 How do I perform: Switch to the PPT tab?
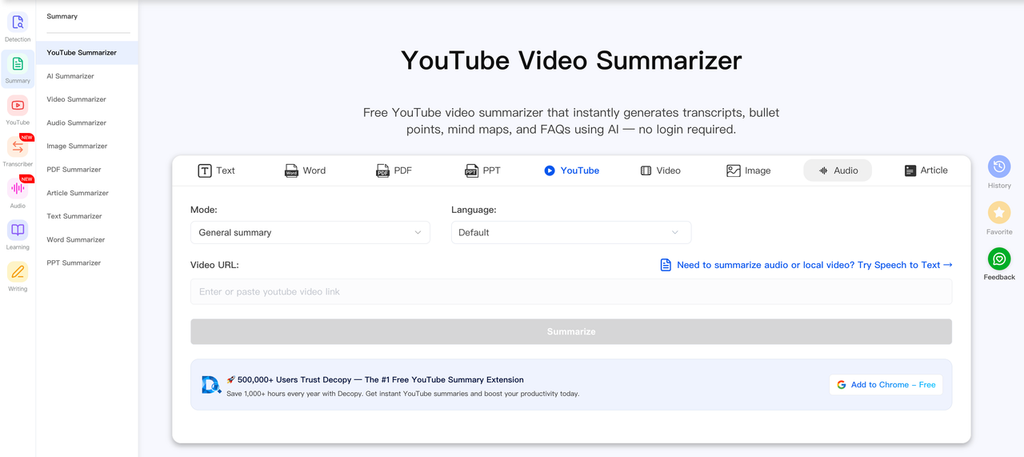click(483, 170)
